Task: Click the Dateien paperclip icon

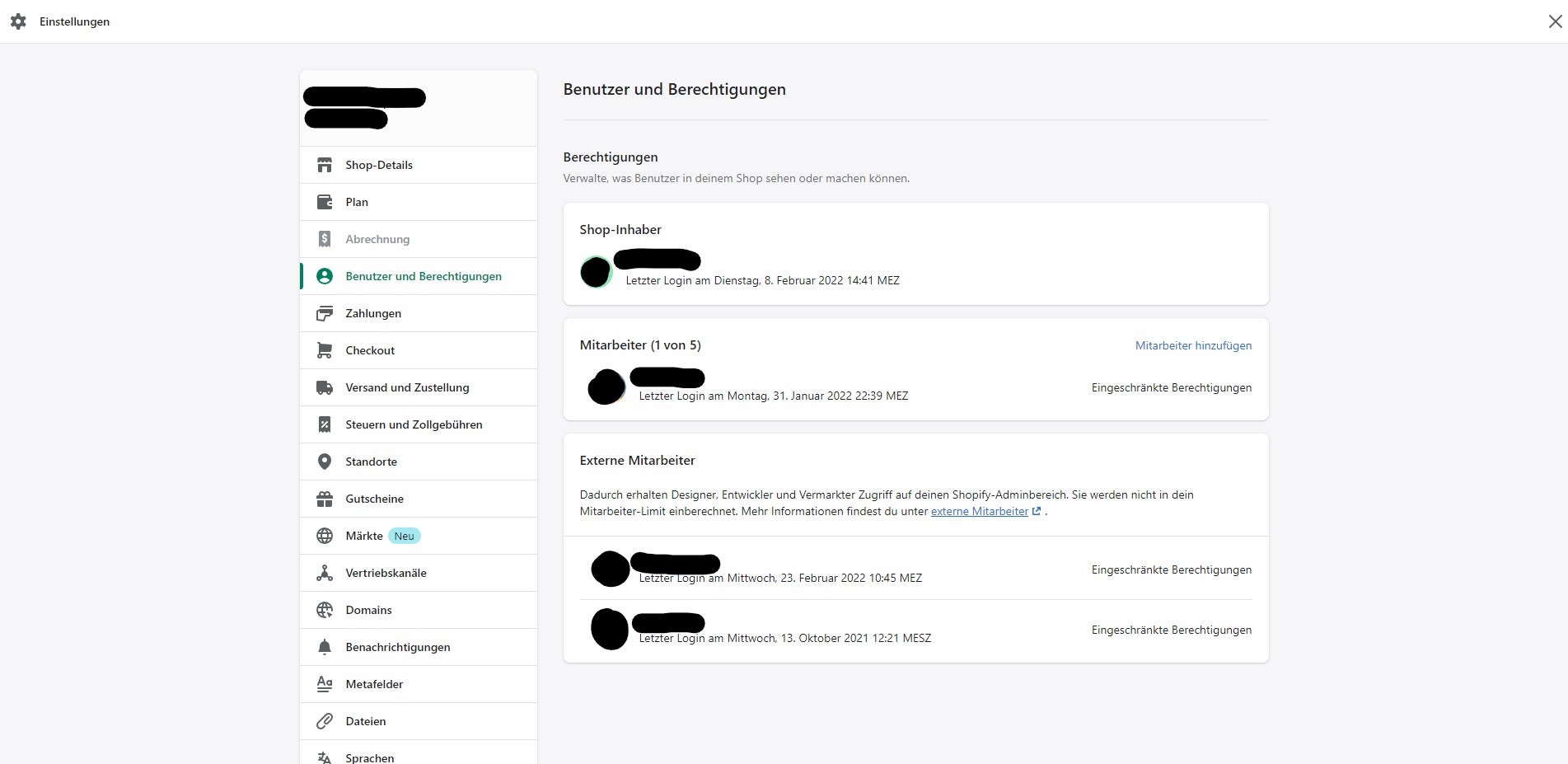Action: (x=325, y=721)
